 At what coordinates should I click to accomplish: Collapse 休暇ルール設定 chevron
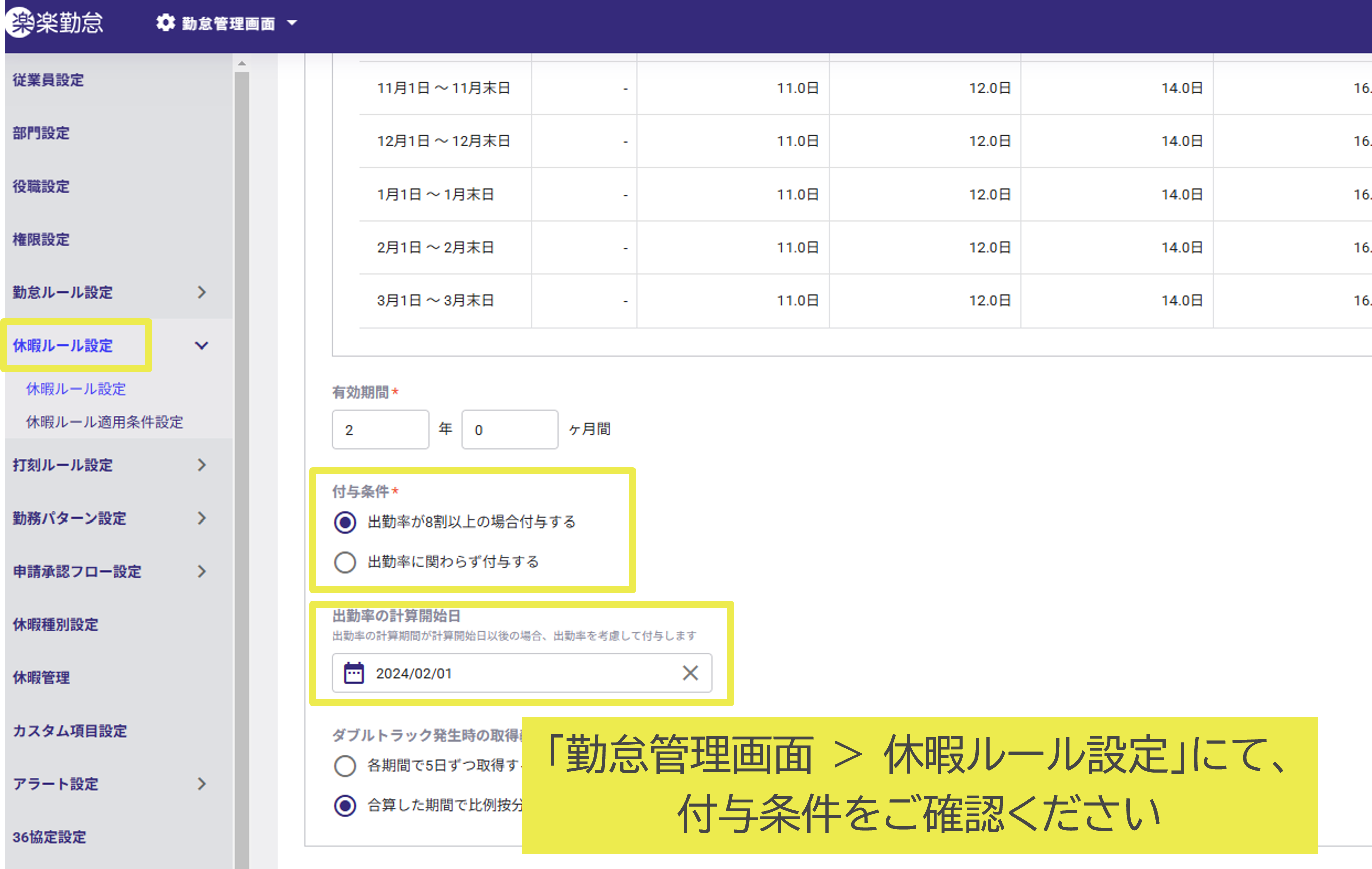(201, 345)
